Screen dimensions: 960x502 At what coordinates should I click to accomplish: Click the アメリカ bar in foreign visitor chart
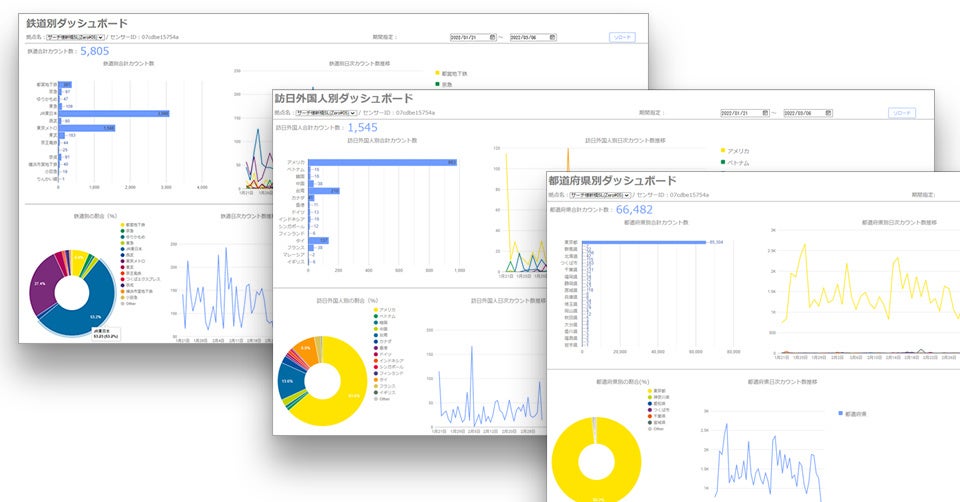tap(383, 162)
